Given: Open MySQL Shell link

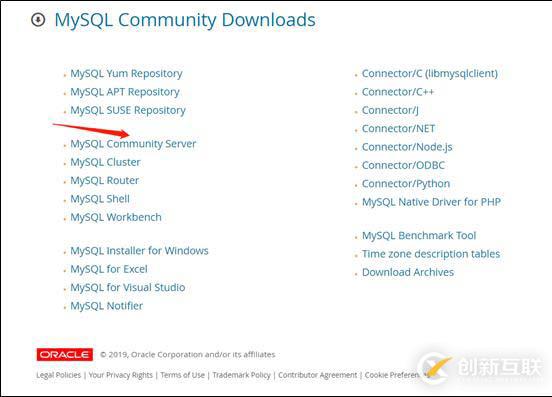Looking at the screenshot, I should pyautogui.click(x=100, y=199).
